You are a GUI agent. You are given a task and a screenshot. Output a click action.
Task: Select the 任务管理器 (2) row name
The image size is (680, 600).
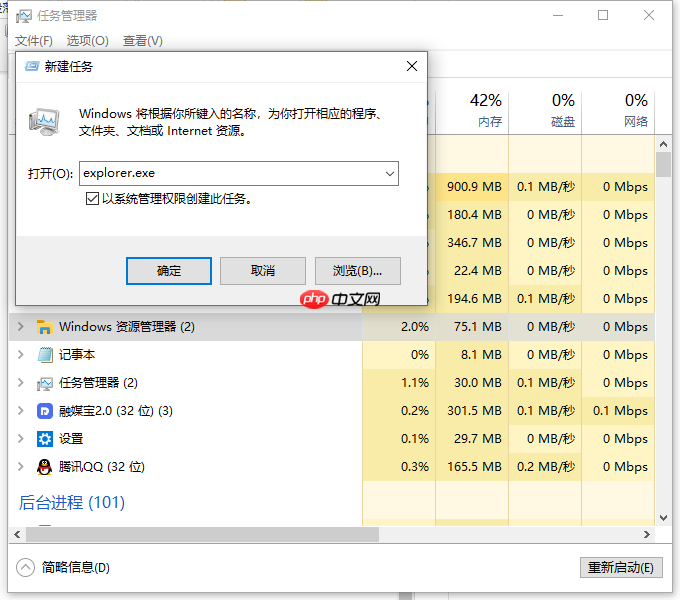[x=98, y=382]
